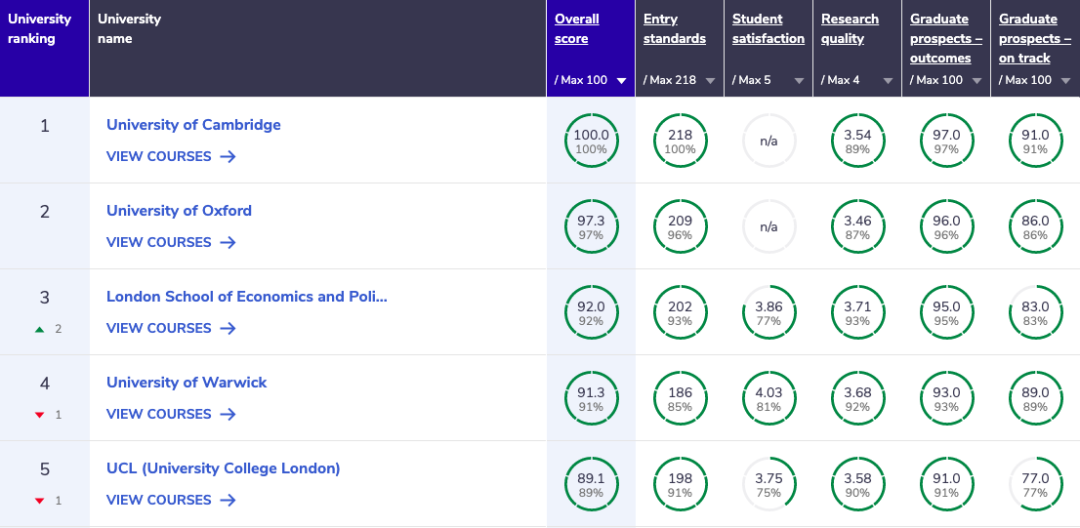Viewport: 1080px width, 528px height.
Task: Open the University of Cambridge link
Action: (193, 125)
